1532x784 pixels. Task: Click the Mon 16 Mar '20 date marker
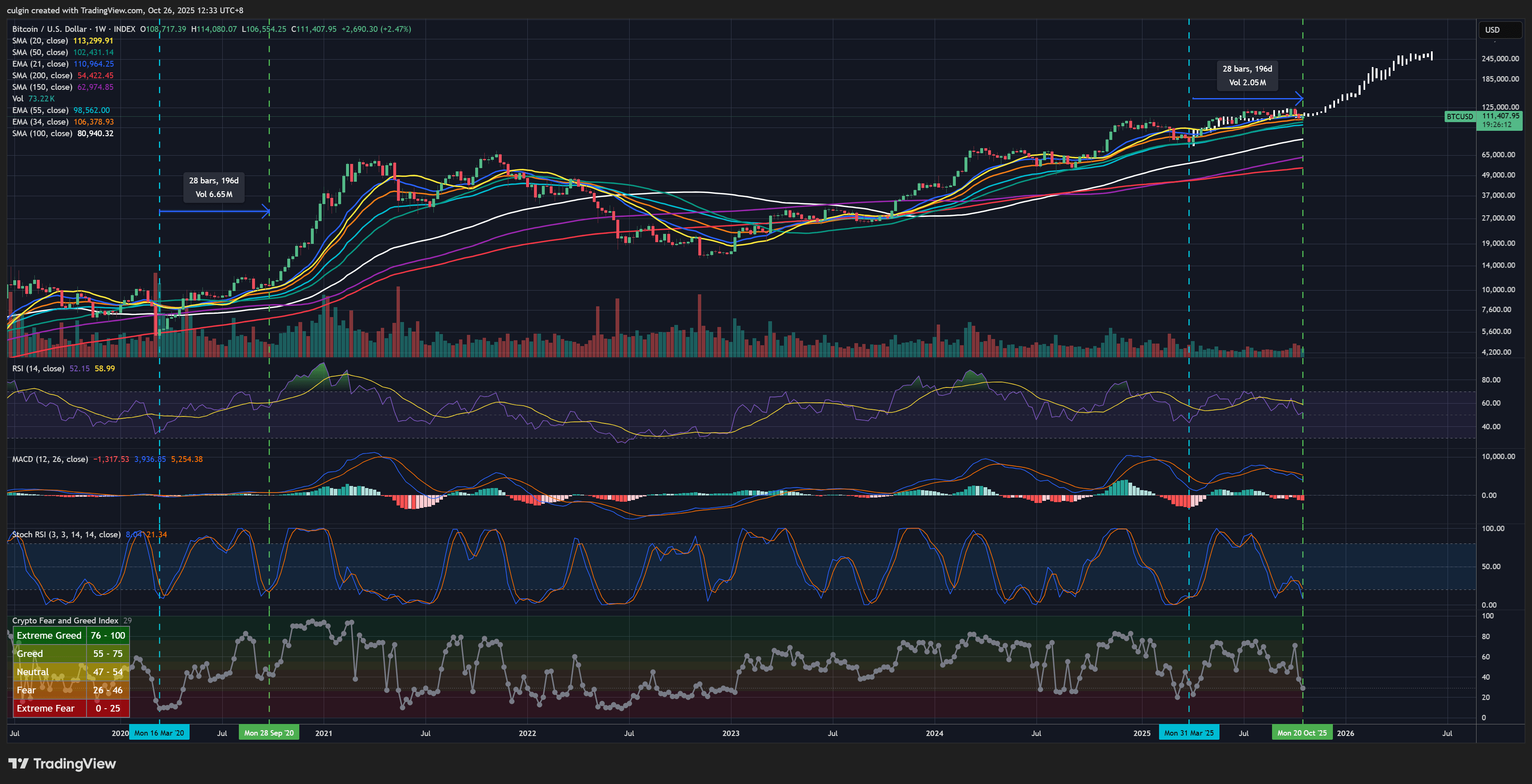click(159, 733)
